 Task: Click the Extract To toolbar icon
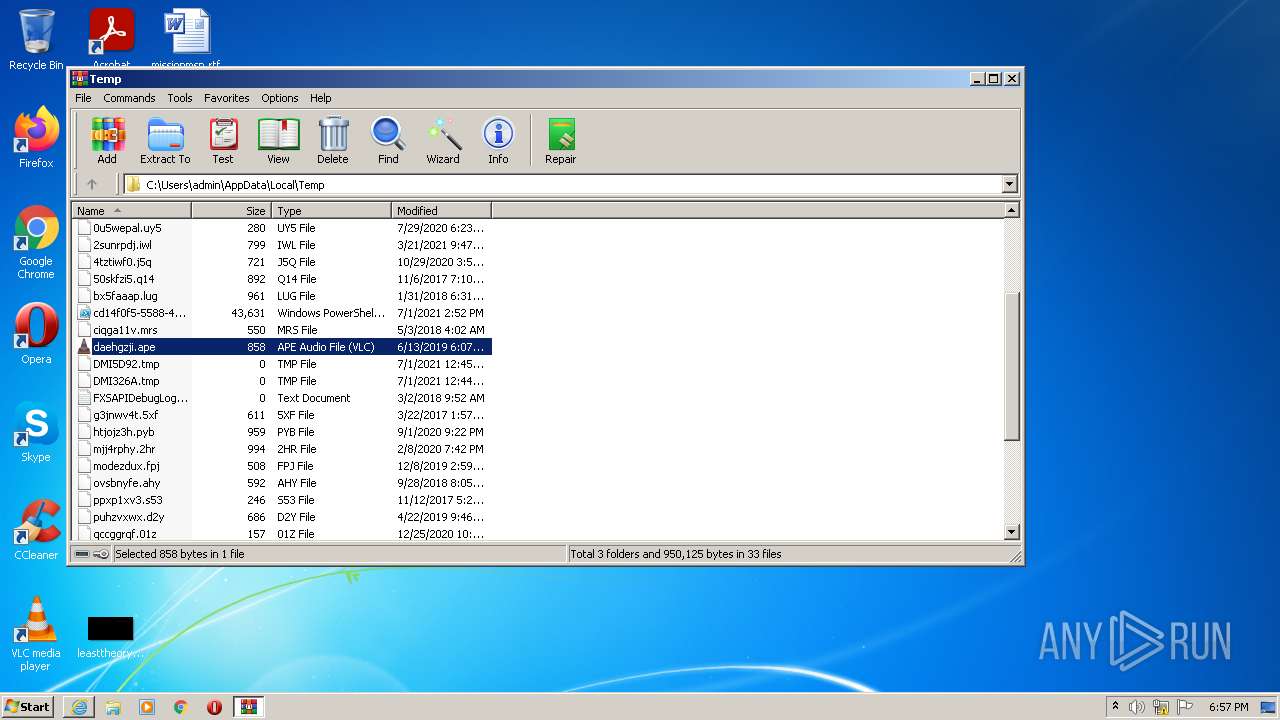pyautogui.click(x=165, y=141)
